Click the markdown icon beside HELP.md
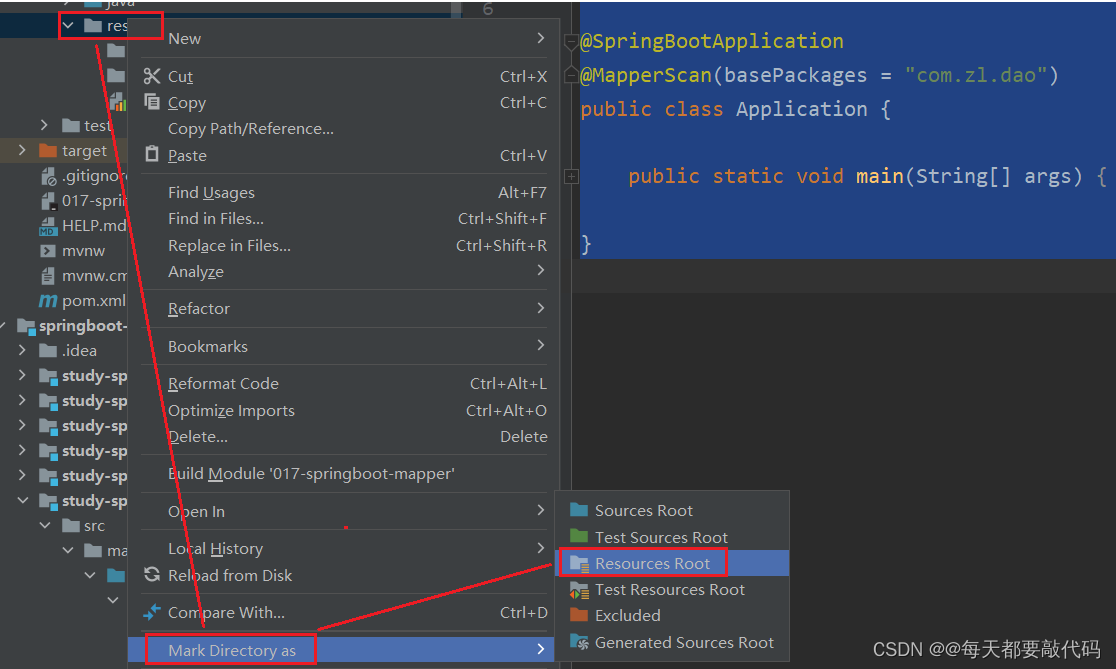1116x669 pixels. click(48, 225)
